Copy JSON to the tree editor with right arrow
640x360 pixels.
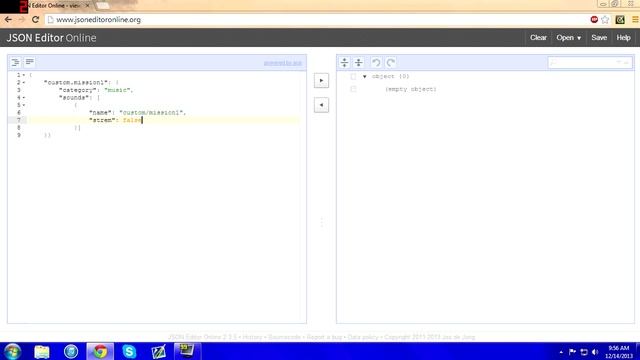click(x=321, y=80)
